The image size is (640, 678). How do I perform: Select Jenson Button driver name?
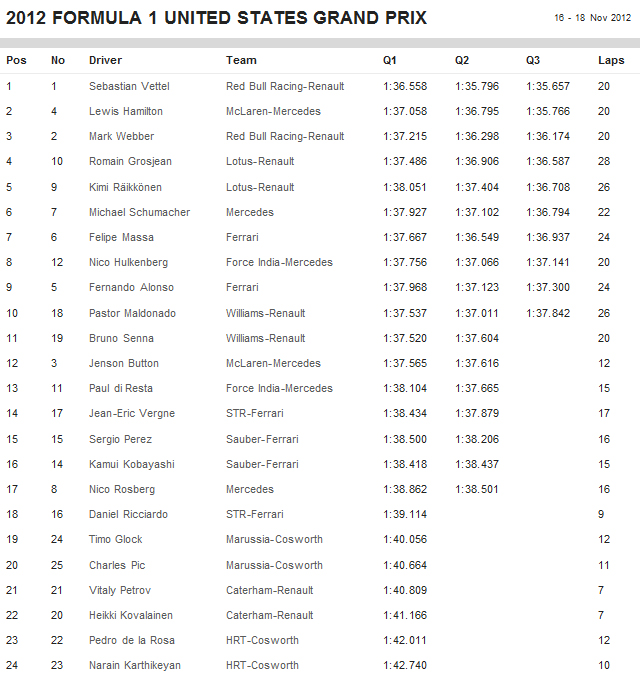pyautogui.click(x=123, y=363)
